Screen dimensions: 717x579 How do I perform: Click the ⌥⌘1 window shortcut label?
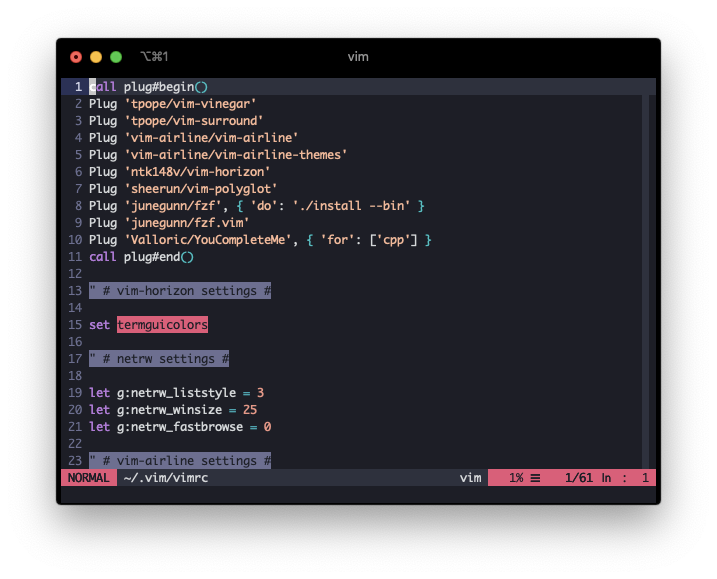coord(155,57)
